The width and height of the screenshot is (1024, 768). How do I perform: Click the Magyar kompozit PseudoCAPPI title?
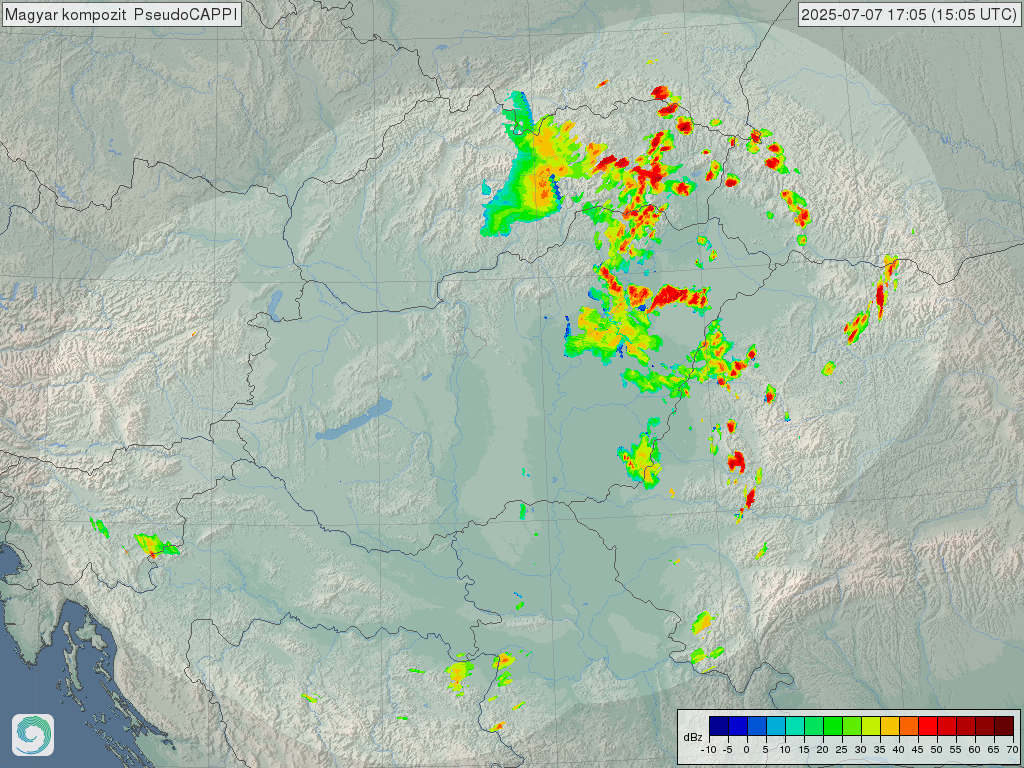(121, 14)
